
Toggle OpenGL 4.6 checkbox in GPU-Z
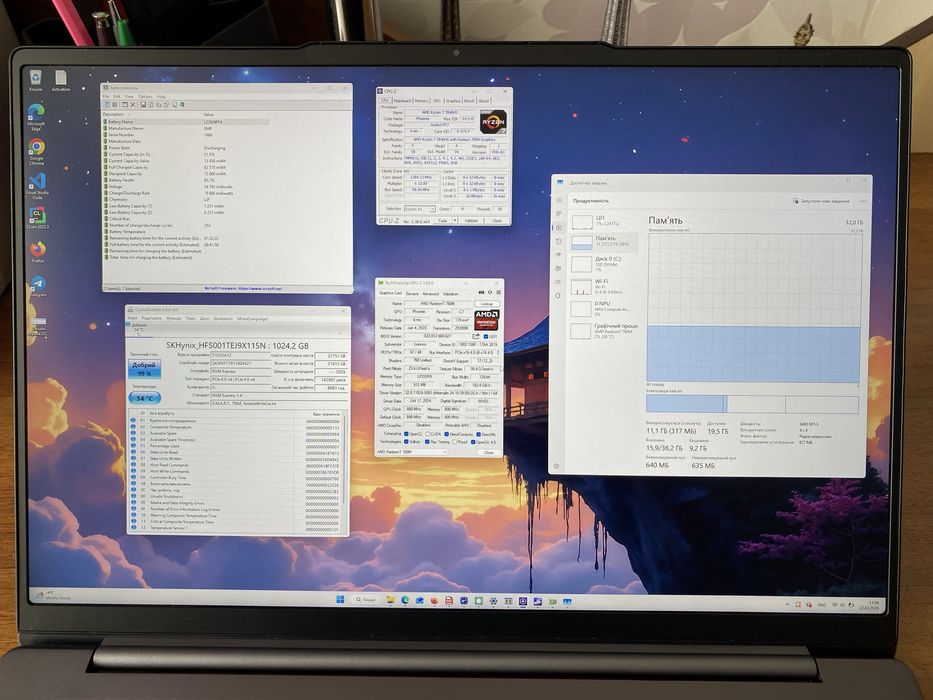pyautogui.click(x=473, y=442)
